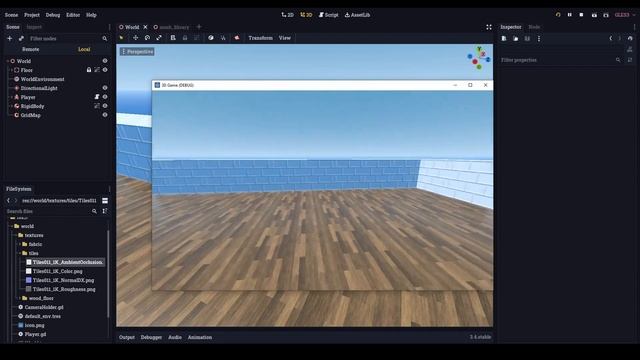Screen dimensions: 640x360
Task: Expand the wood_floor folder
Action: click(20, 298)
